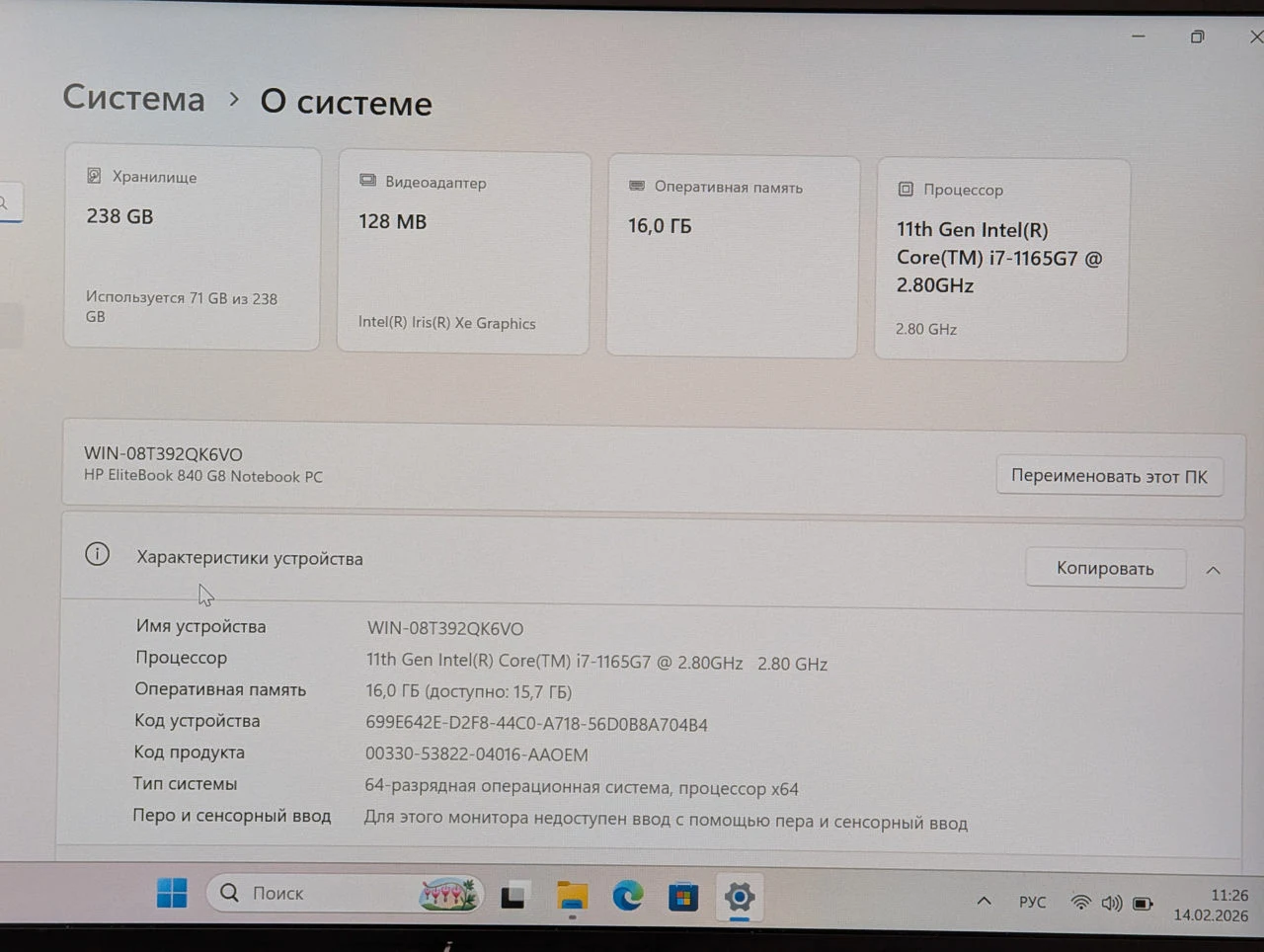Click the Код устройства value 699E642E
Screen dimensions: 1264x952
536,724
